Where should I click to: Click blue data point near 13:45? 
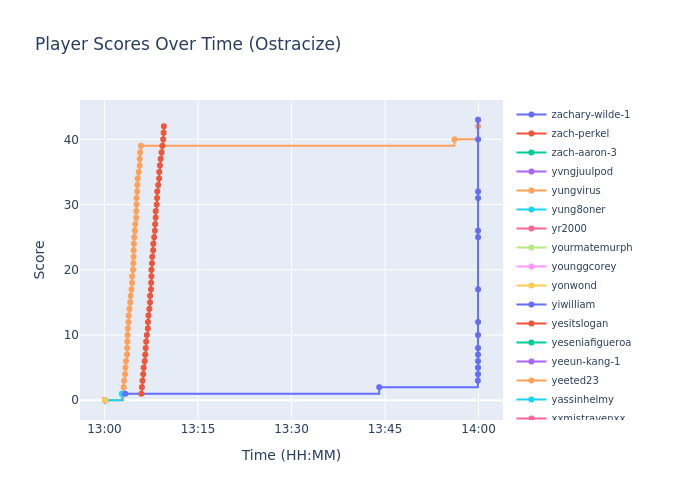[x=379, y=387]
